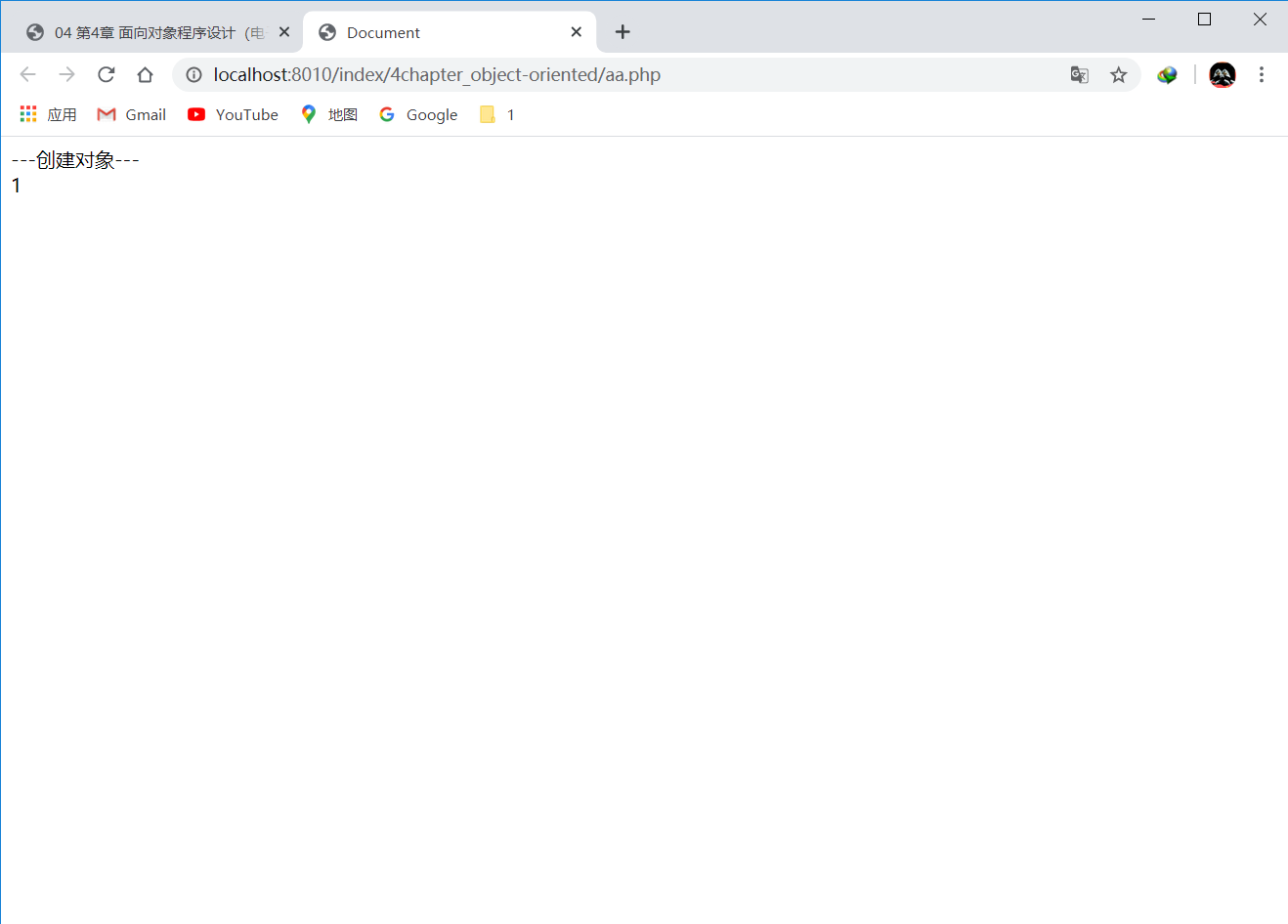Viewport: 1288px width, 924px height.
Task: Open a new browser tab
Action: (x=623, y=31)
